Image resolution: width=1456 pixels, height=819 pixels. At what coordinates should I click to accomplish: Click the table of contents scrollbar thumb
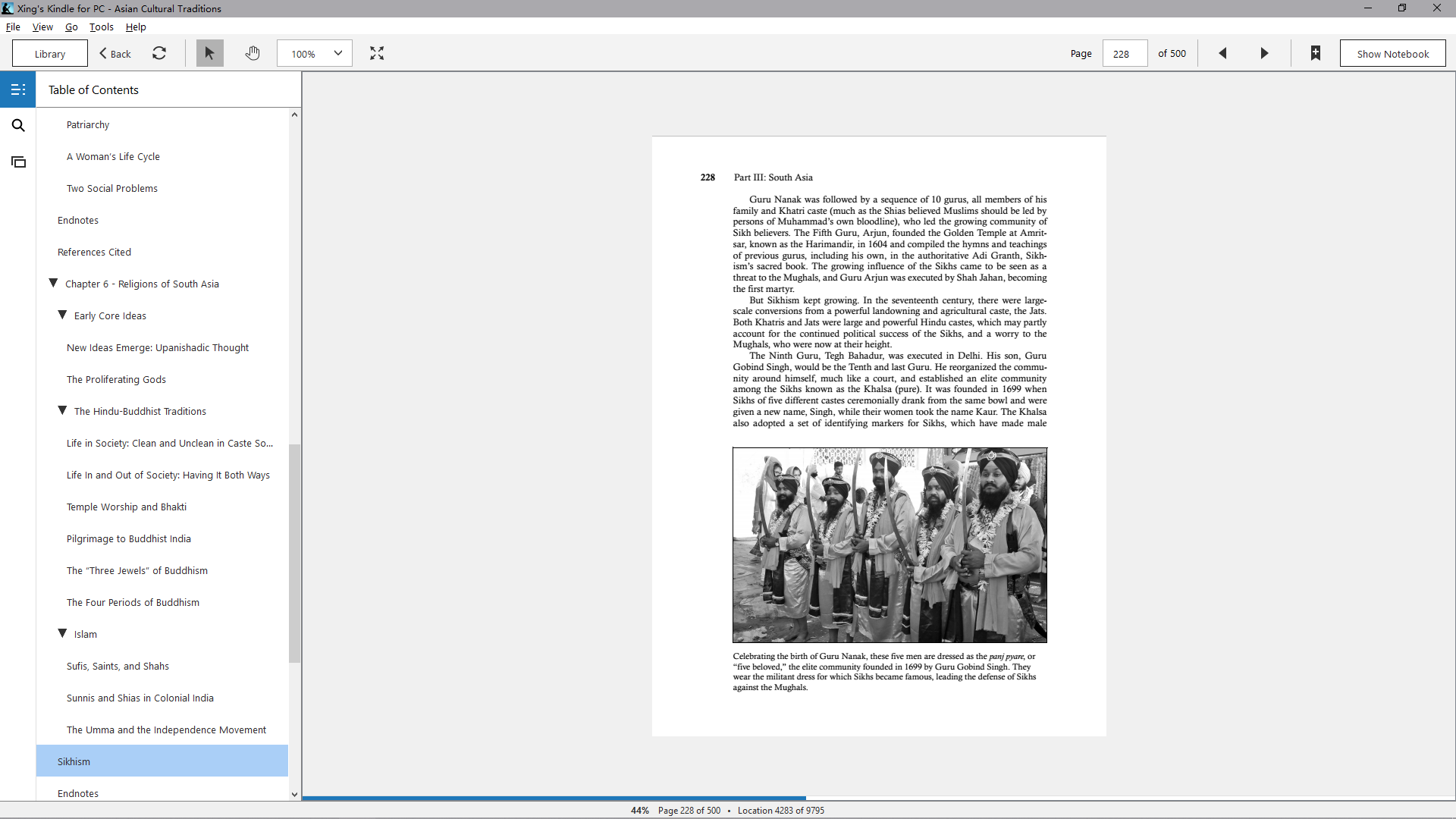[x=294, y=554]
